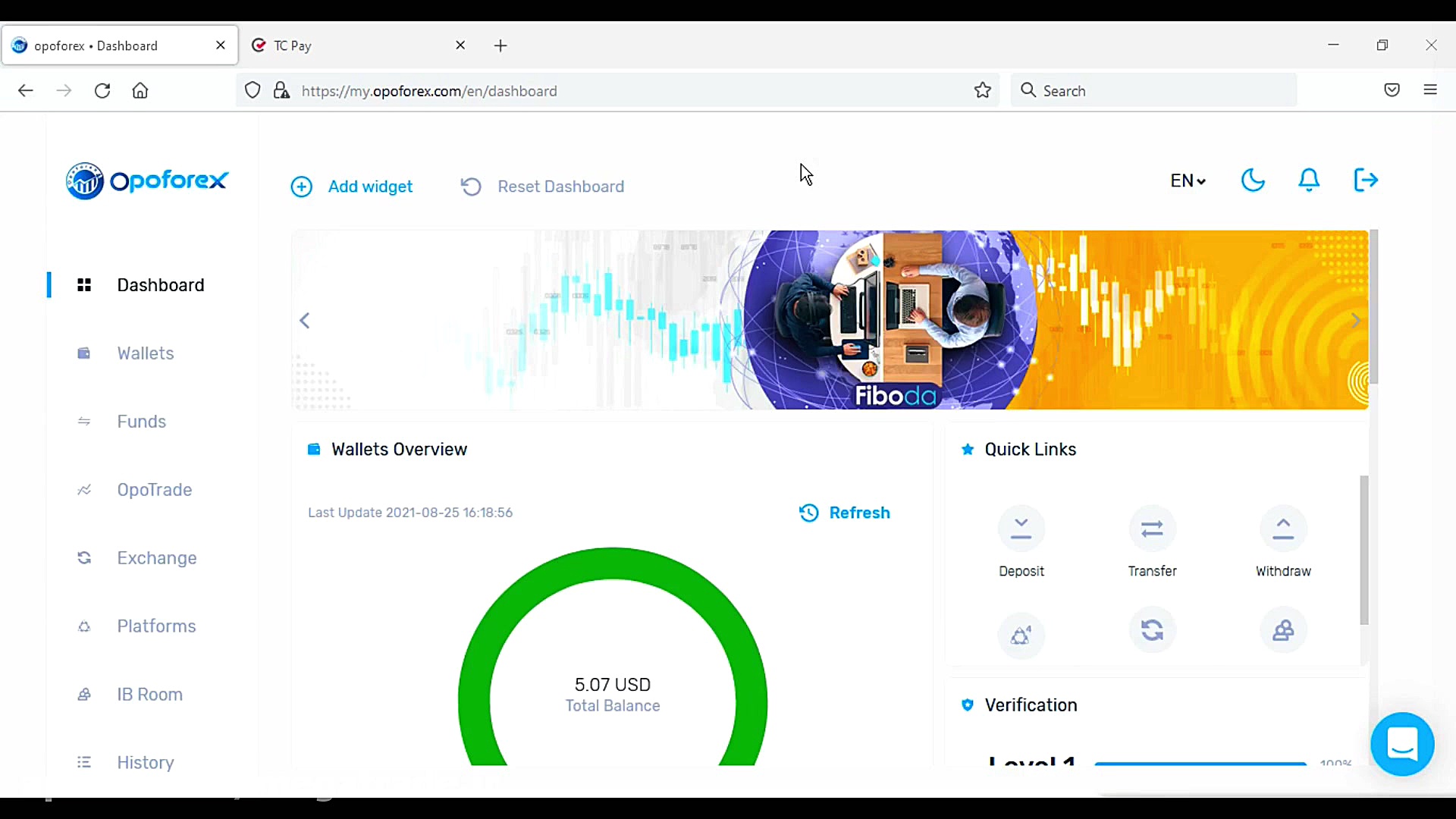Click the site security lock icon
The width and height of the screenshot is (1456, 819).
[281, 91]
